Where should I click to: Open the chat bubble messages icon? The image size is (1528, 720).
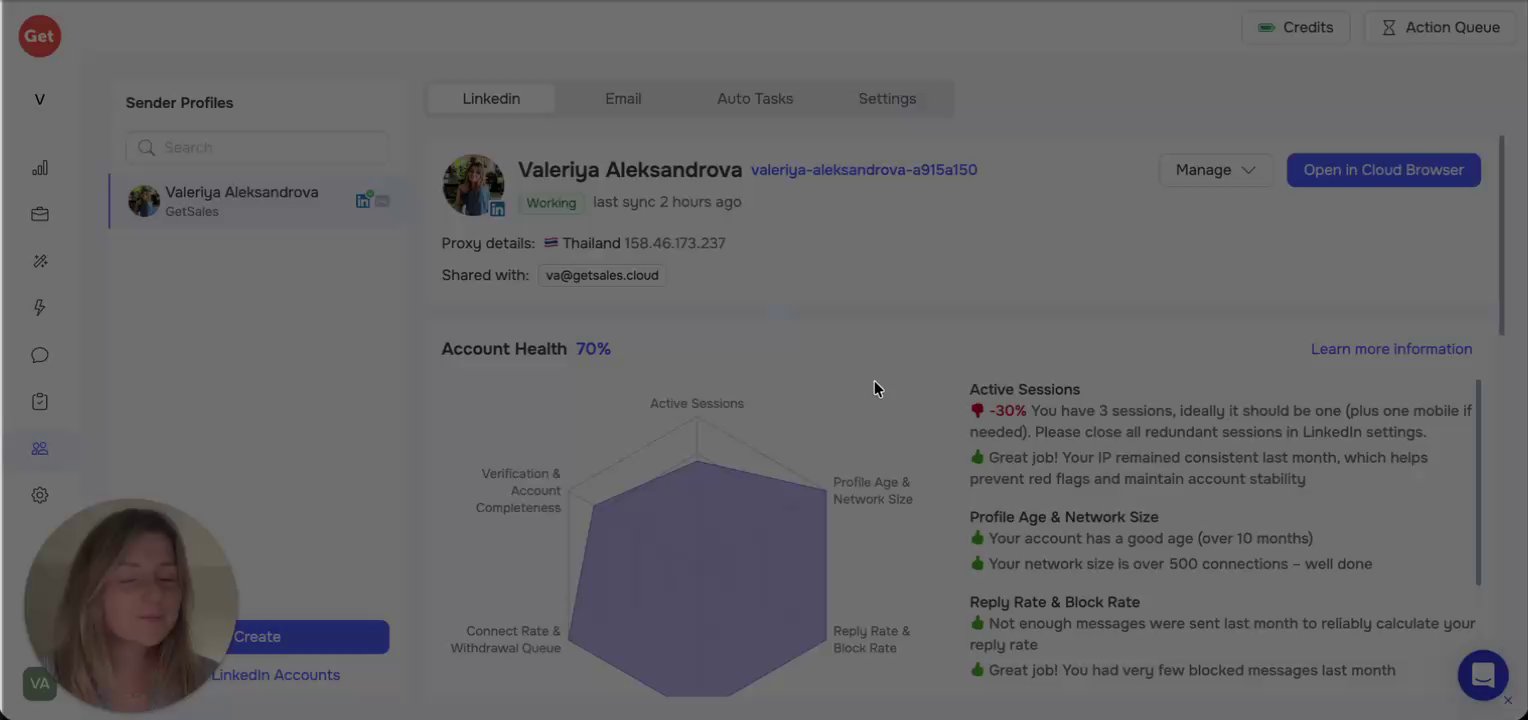coord(40,355)
